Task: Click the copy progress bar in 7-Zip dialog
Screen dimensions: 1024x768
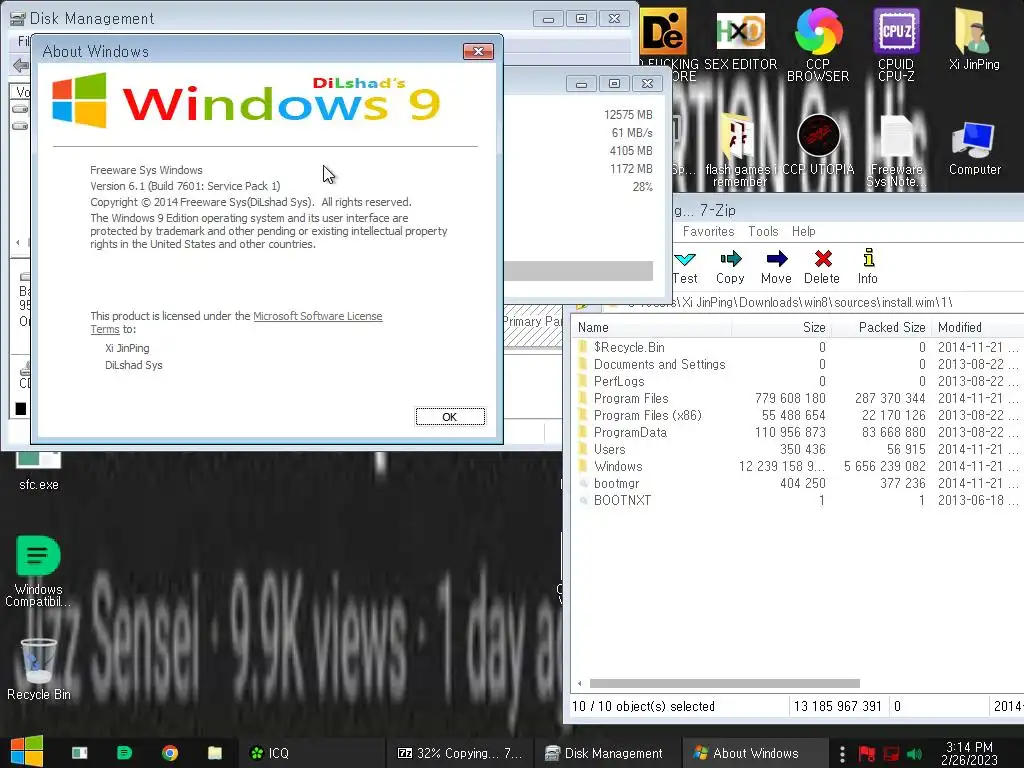Action: tap(579, 270)
